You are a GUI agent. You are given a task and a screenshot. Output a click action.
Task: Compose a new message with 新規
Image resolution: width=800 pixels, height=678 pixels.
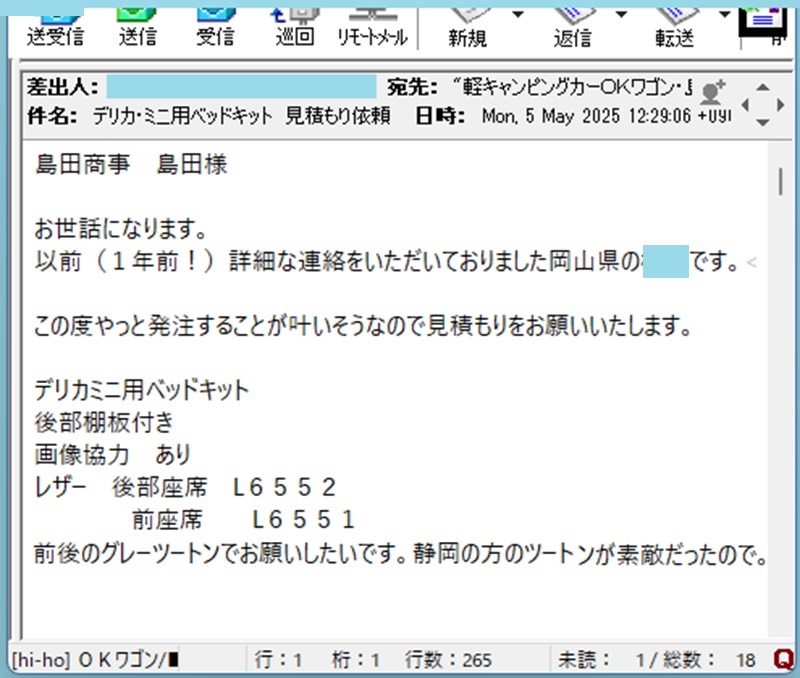click(x=468, y=25)
